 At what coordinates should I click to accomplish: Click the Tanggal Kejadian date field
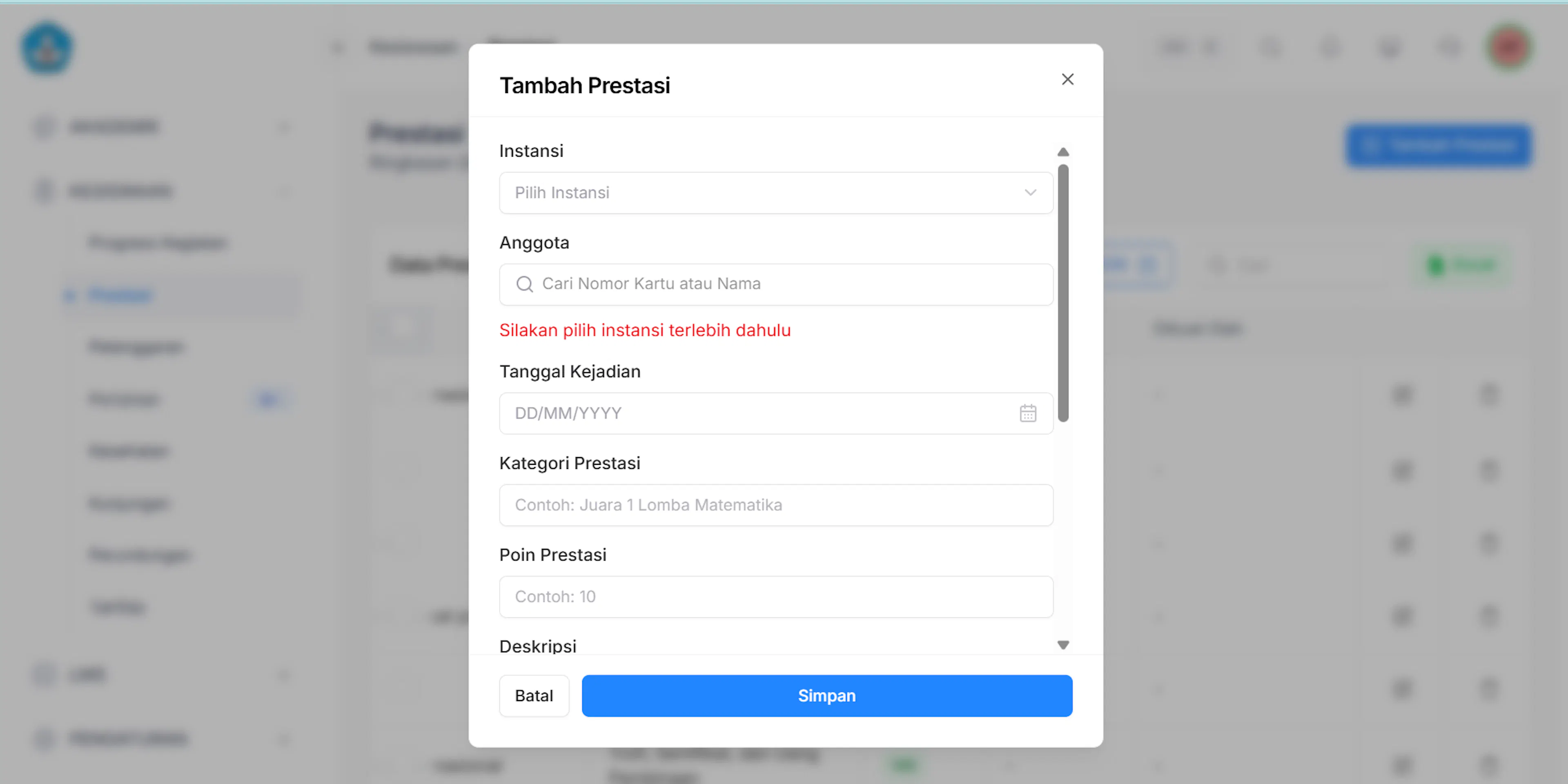click(x=776, y=413)
